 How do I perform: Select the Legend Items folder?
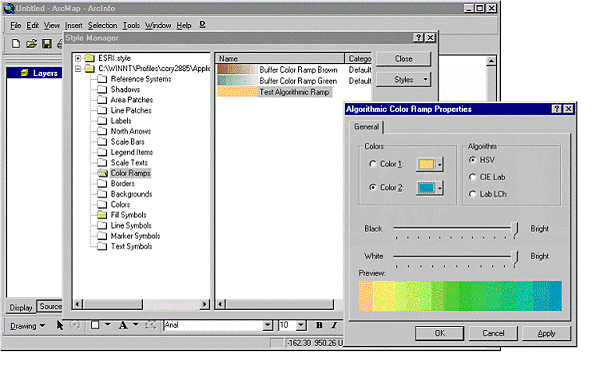click(132, 152)
